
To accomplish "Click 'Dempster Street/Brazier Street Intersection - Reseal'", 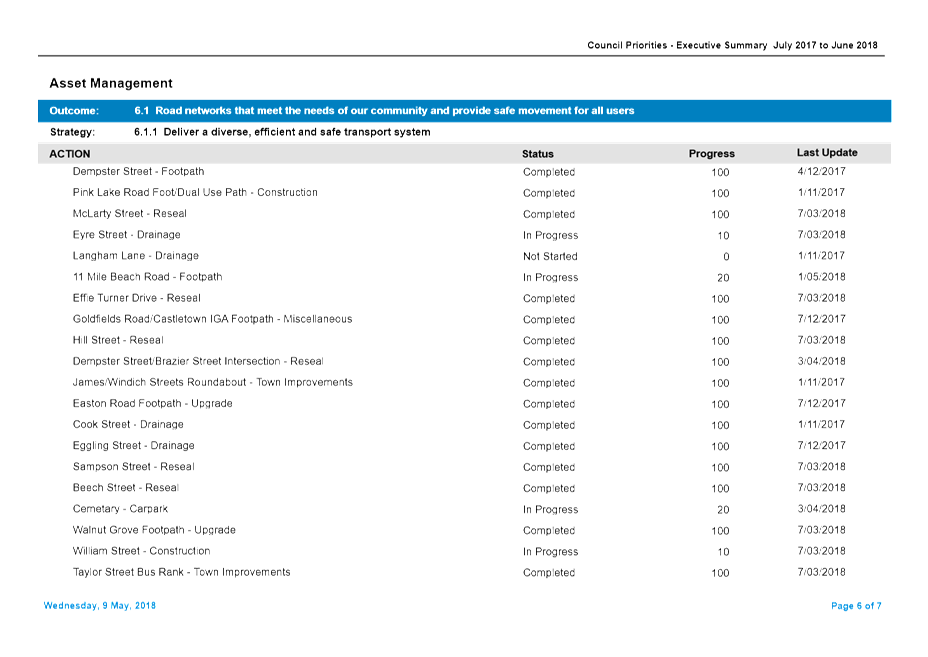I will [198, 361].
